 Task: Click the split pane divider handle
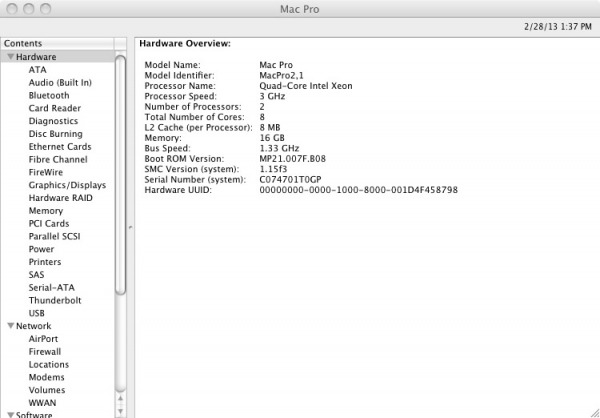pos(130,227)
